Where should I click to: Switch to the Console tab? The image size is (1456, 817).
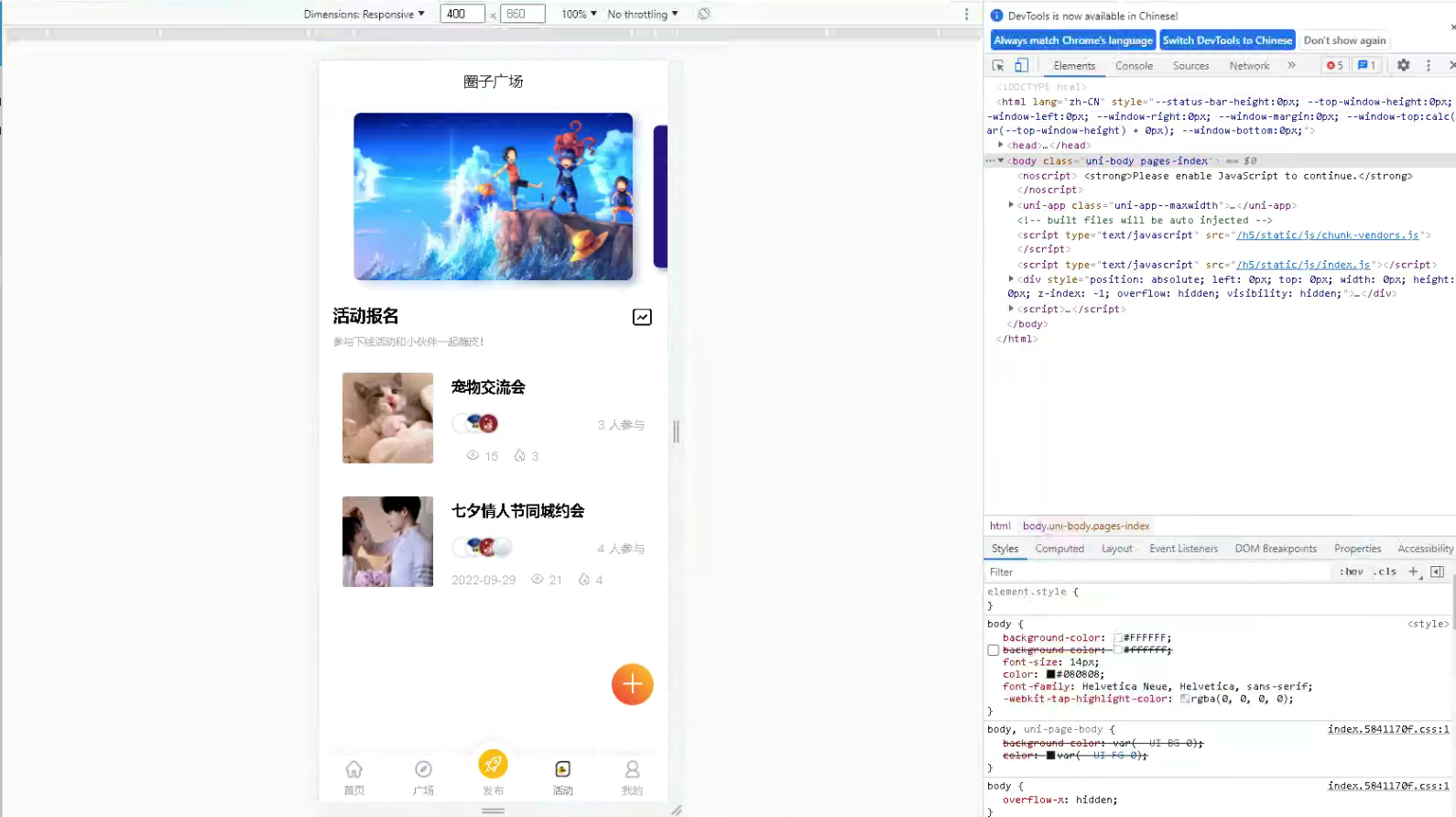[1134, 66]
